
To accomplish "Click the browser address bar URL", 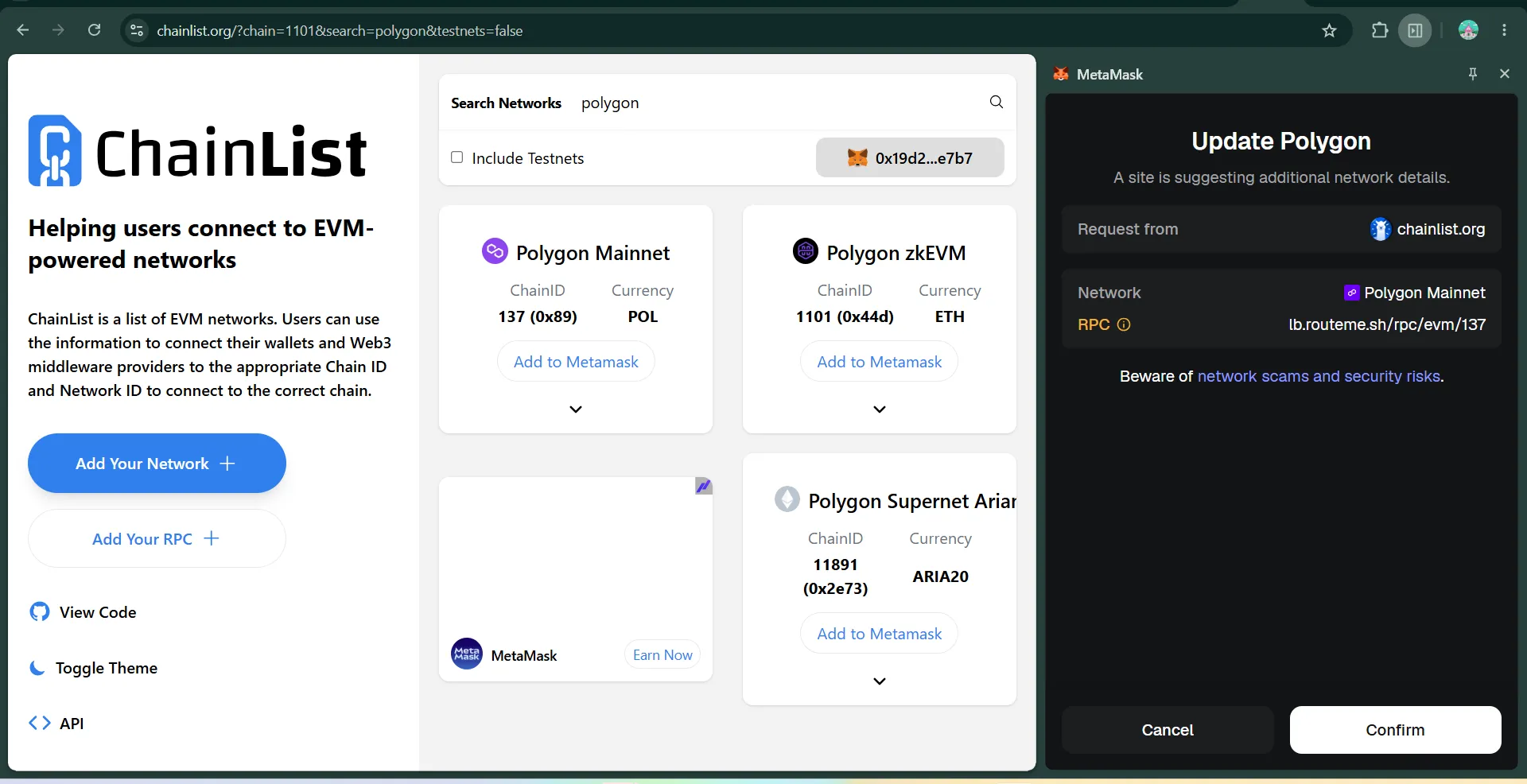I will coord(340,30).
